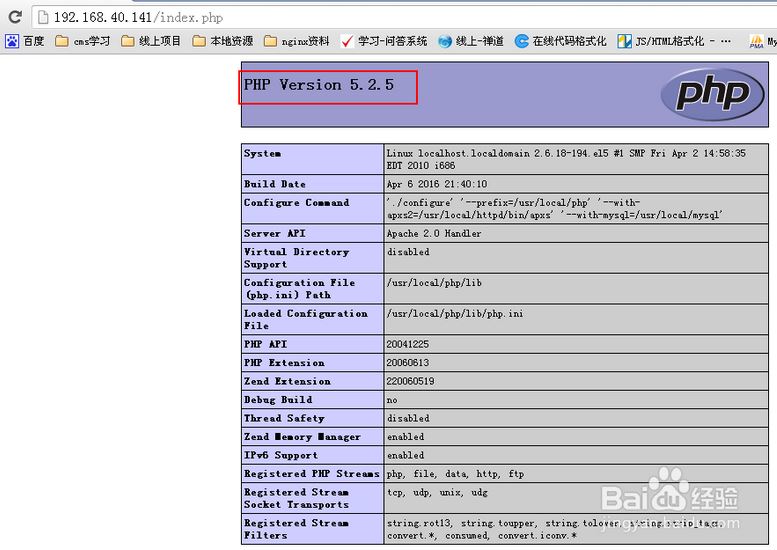Click the phpMyAdmin PMA bookmark icon
Image resolution: width=777 pixels, height=550 pixels.
(x=756, y=42)
